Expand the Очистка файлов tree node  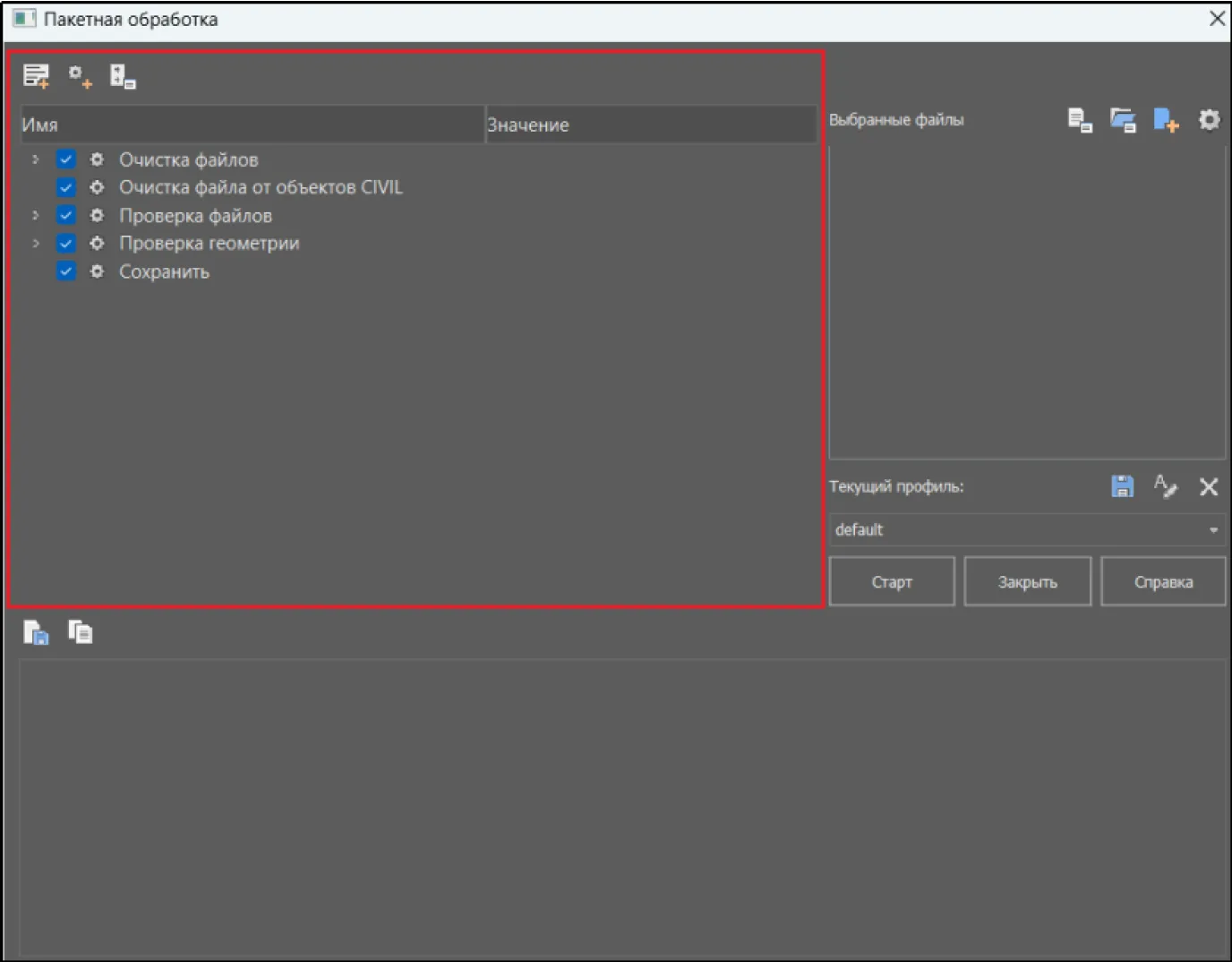tap(35, 159)
